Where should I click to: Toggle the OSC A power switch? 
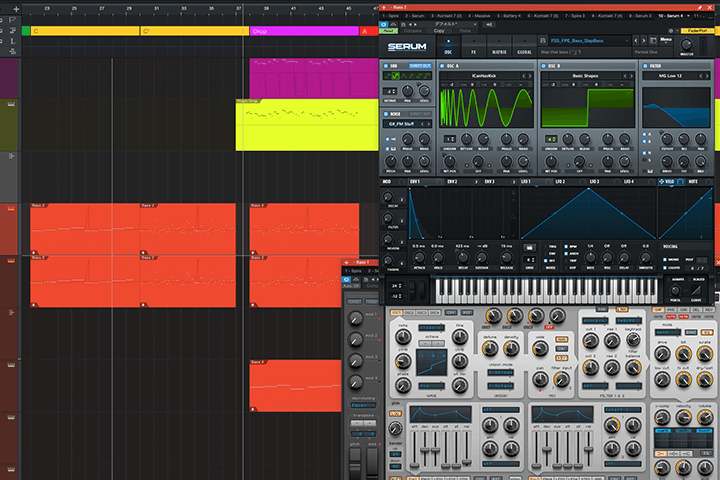[442, 66]
